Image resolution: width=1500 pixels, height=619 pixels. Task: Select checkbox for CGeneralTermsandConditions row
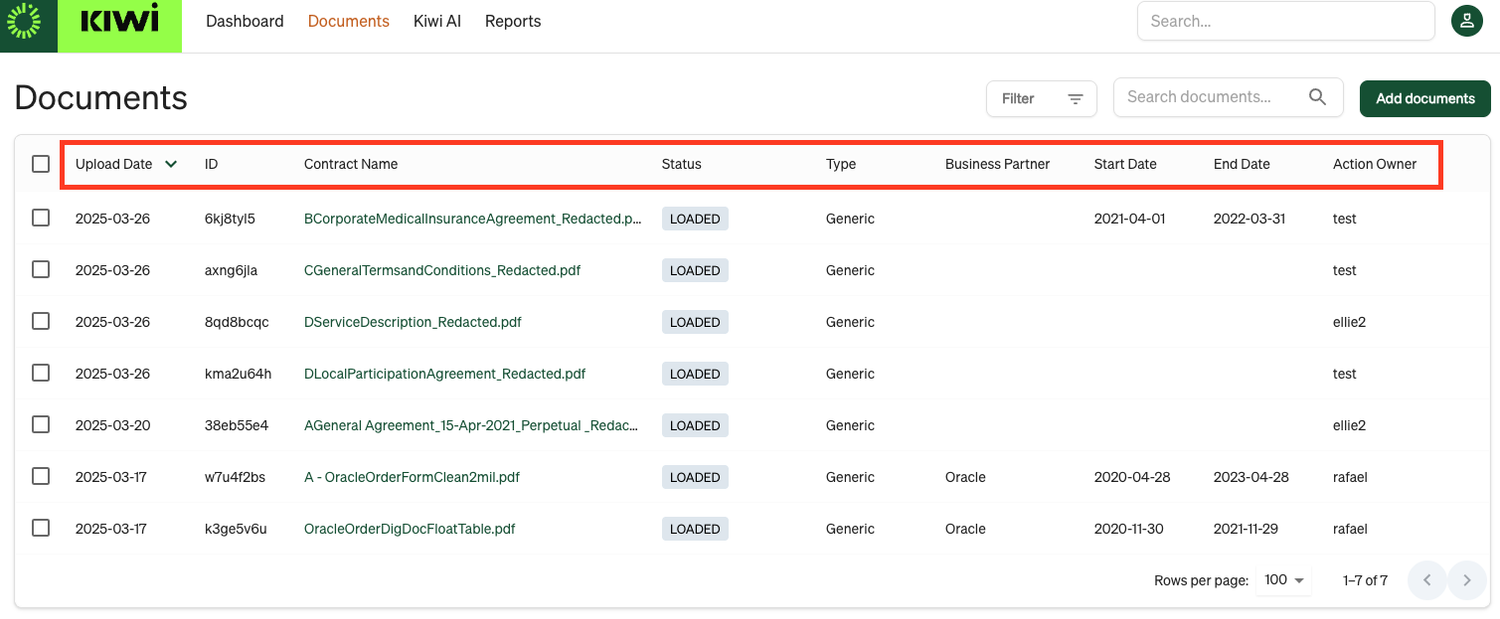pyautogui.click(x=41, y=270)
